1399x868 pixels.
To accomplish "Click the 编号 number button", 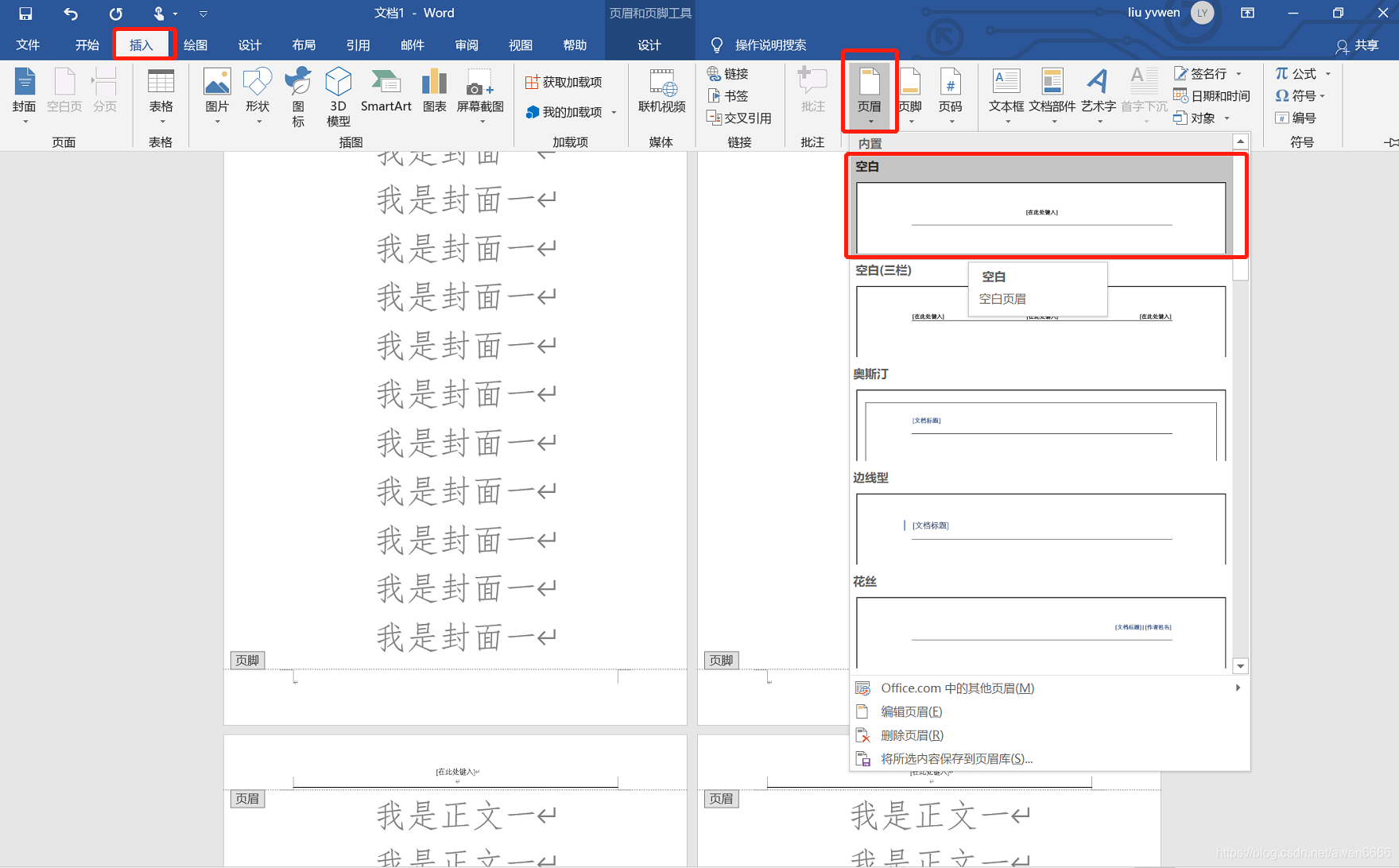I will (x=1296, y=118).
